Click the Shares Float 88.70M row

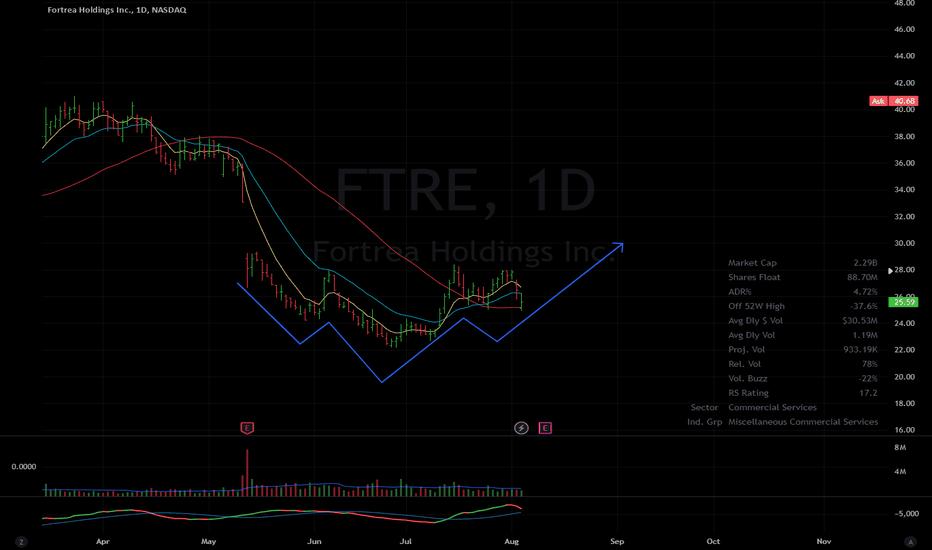coord(802,277)
